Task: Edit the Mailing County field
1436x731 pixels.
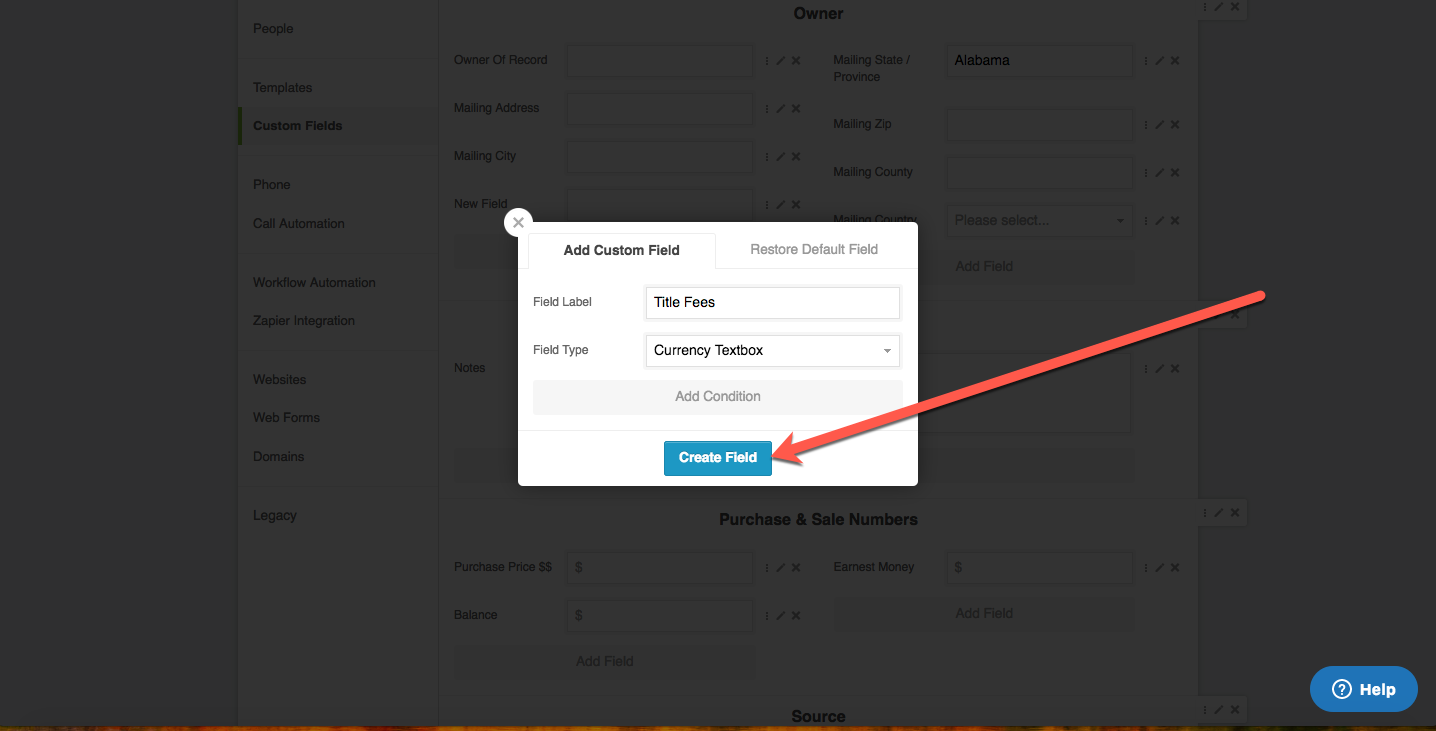Action: [x=1160, y=173]
